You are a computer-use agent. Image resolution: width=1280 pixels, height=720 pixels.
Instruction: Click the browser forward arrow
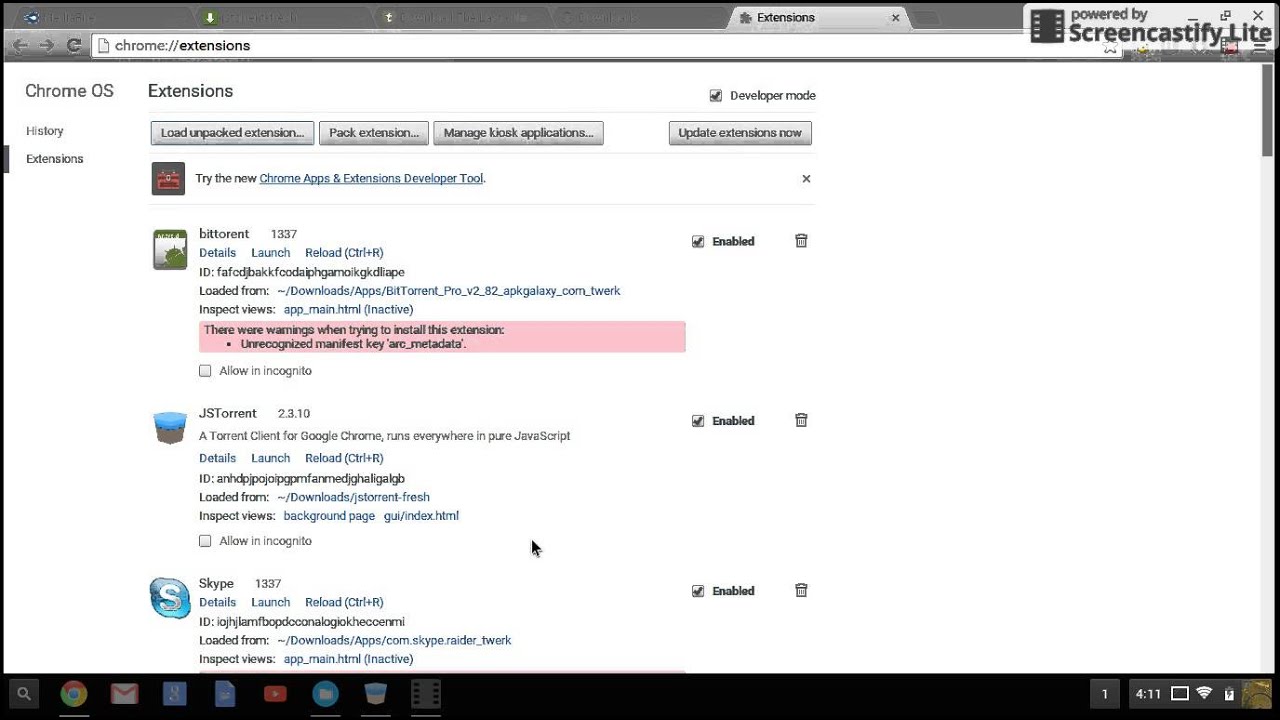(46, 45)
